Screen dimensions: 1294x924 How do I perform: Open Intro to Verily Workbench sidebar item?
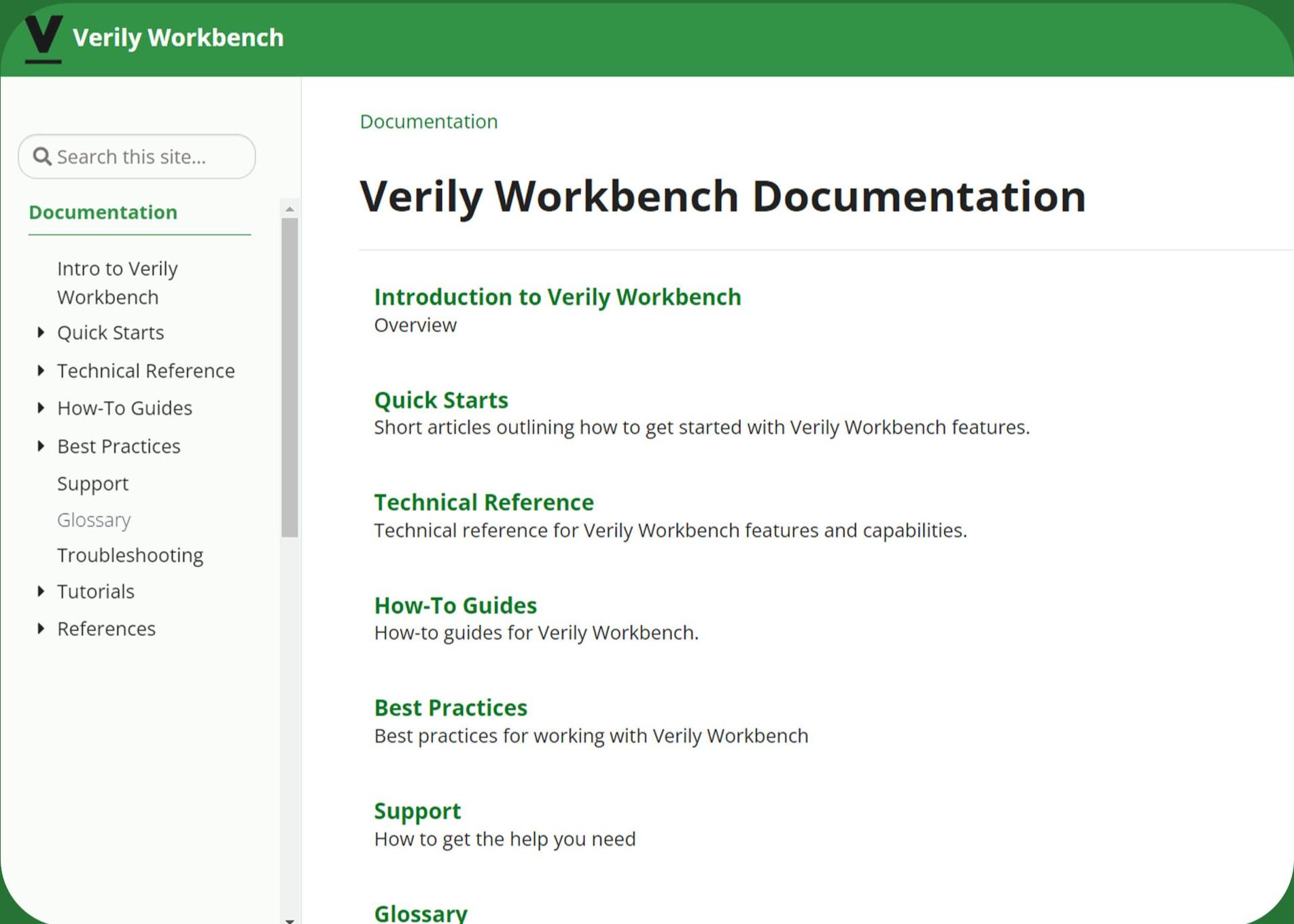pyautogui.click(x=118, y=283)
